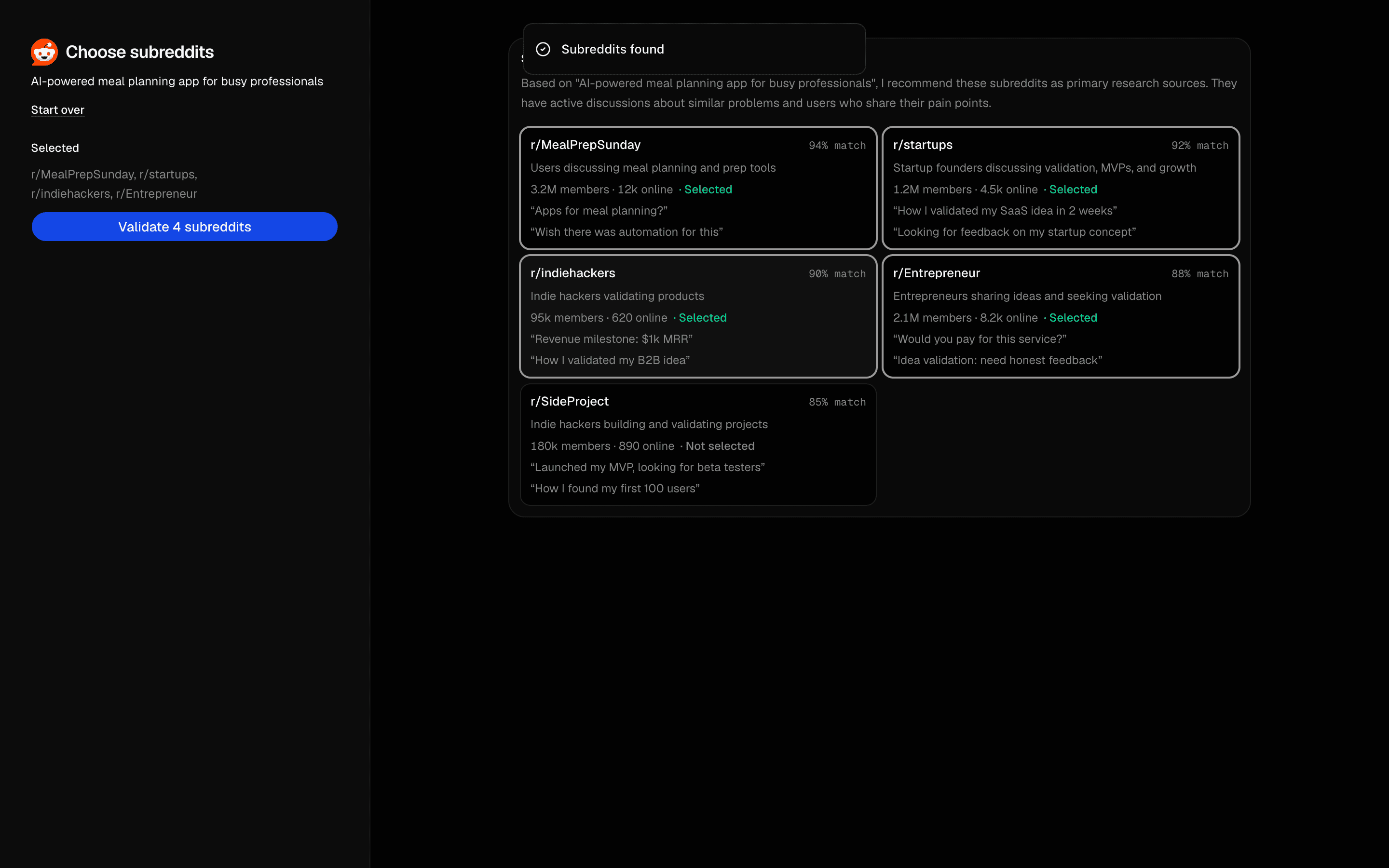Deselect the r/MealPrepSunday card
This screenshot has width=1389, height=868.
click(698, 188)
